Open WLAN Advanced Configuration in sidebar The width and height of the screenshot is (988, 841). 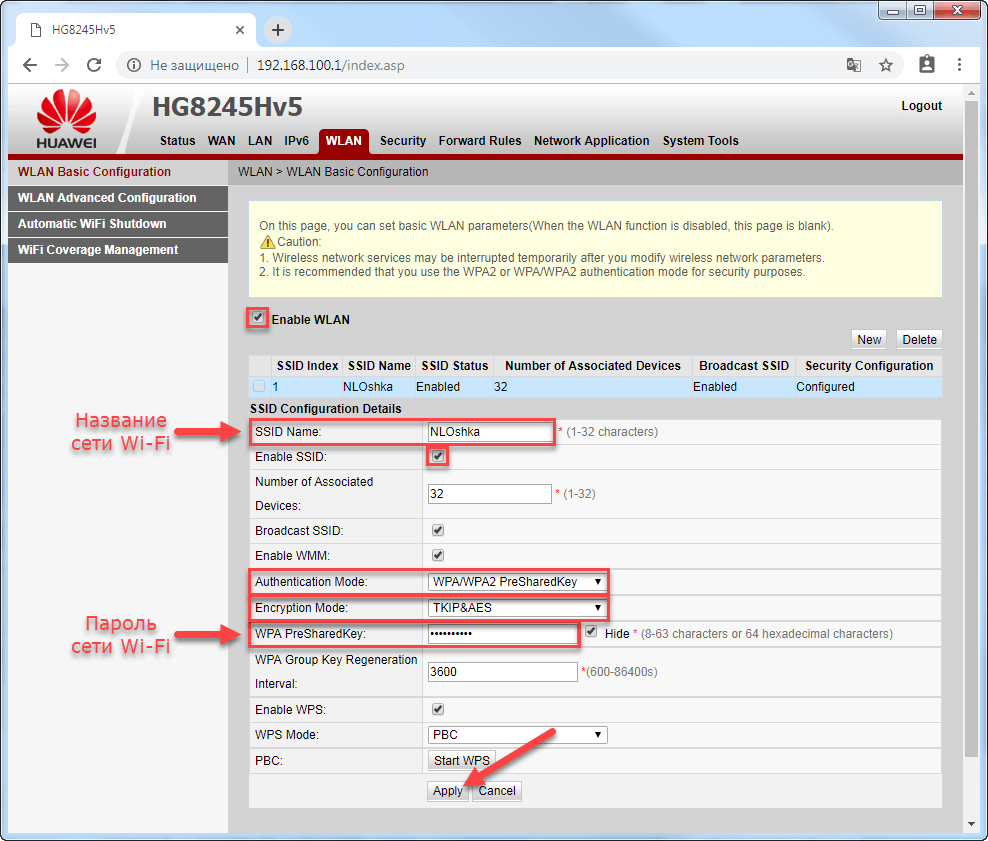(x=107, y=198)
